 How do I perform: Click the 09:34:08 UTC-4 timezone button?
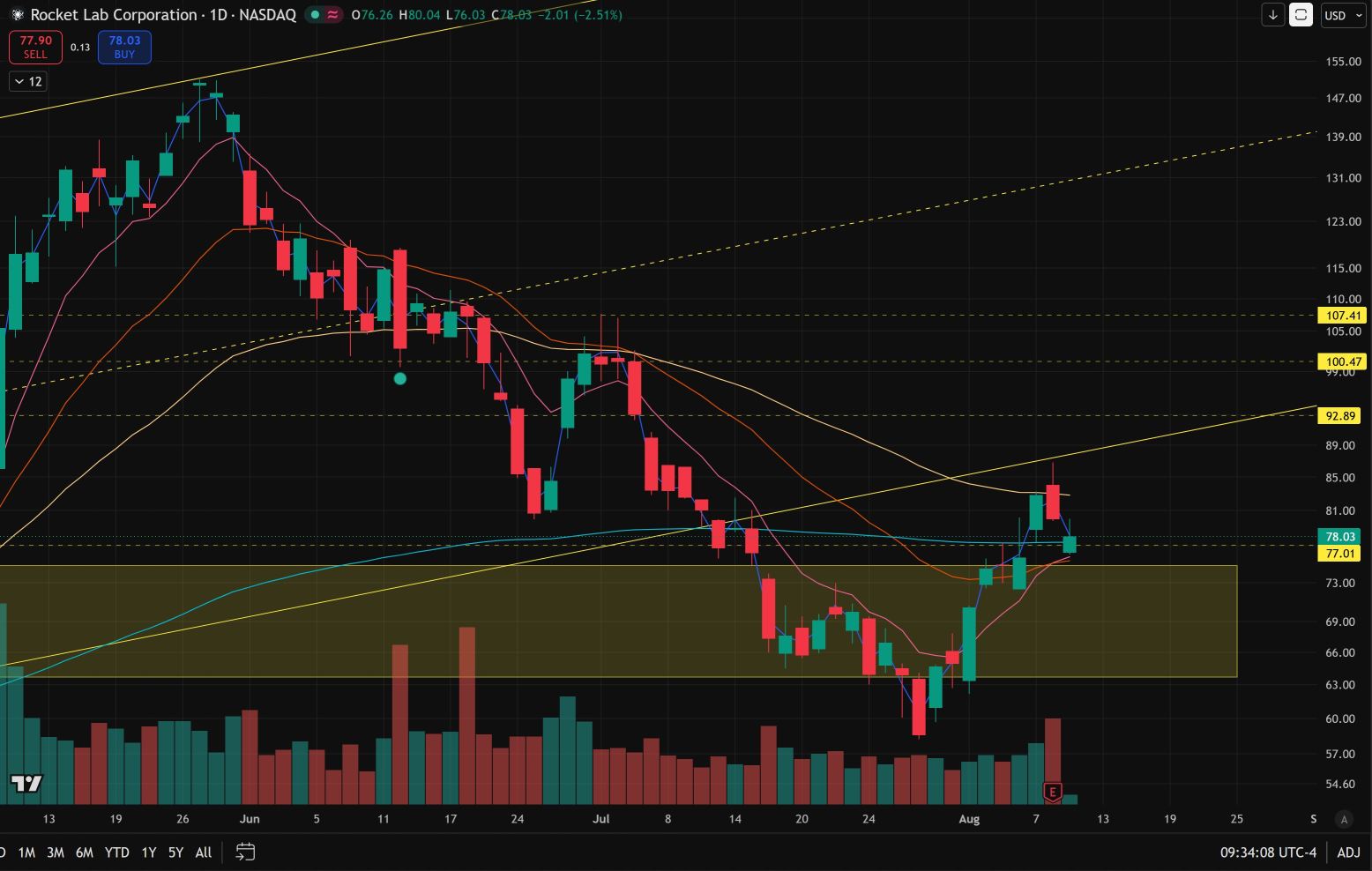pos(1268,852)
